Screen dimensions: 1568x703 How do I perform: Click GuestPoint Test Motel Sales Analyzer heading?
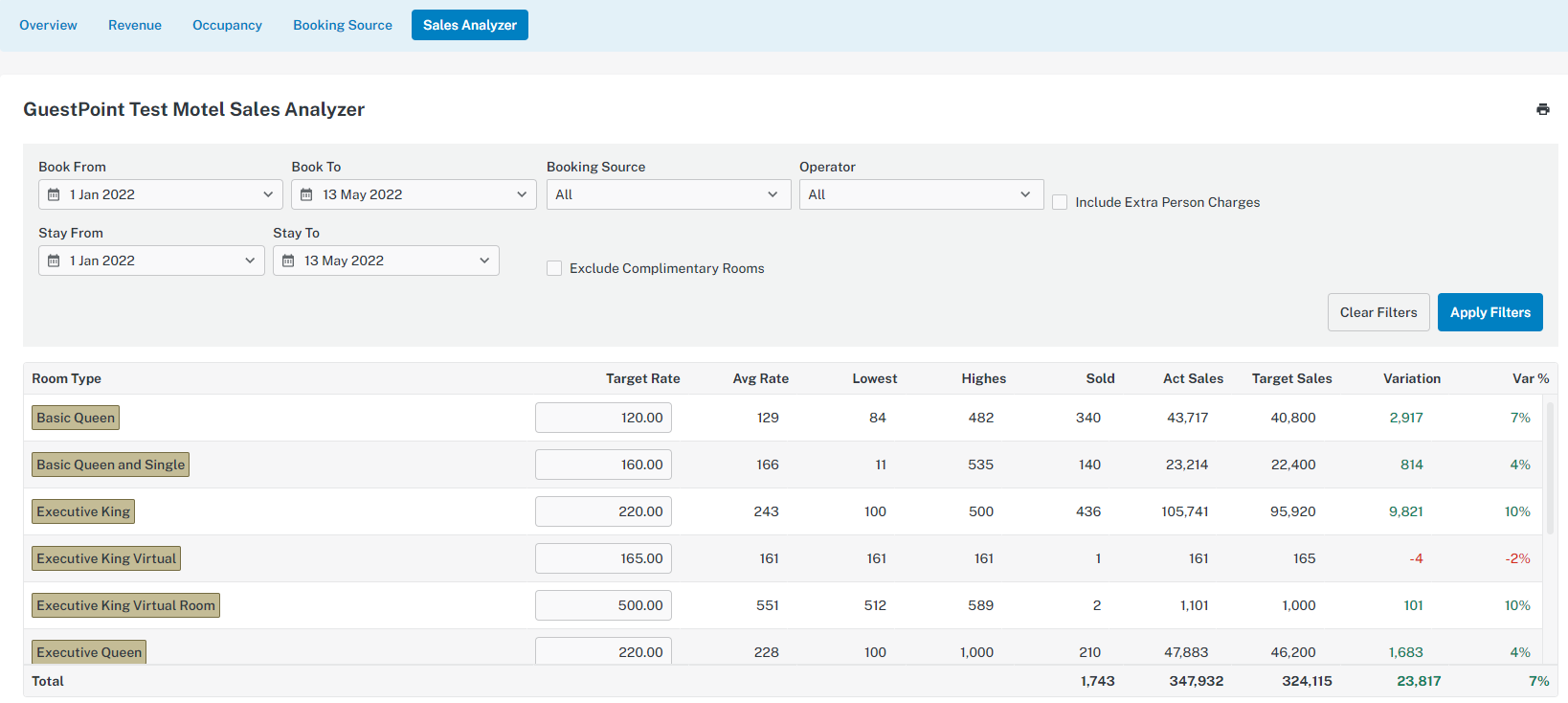194,109
